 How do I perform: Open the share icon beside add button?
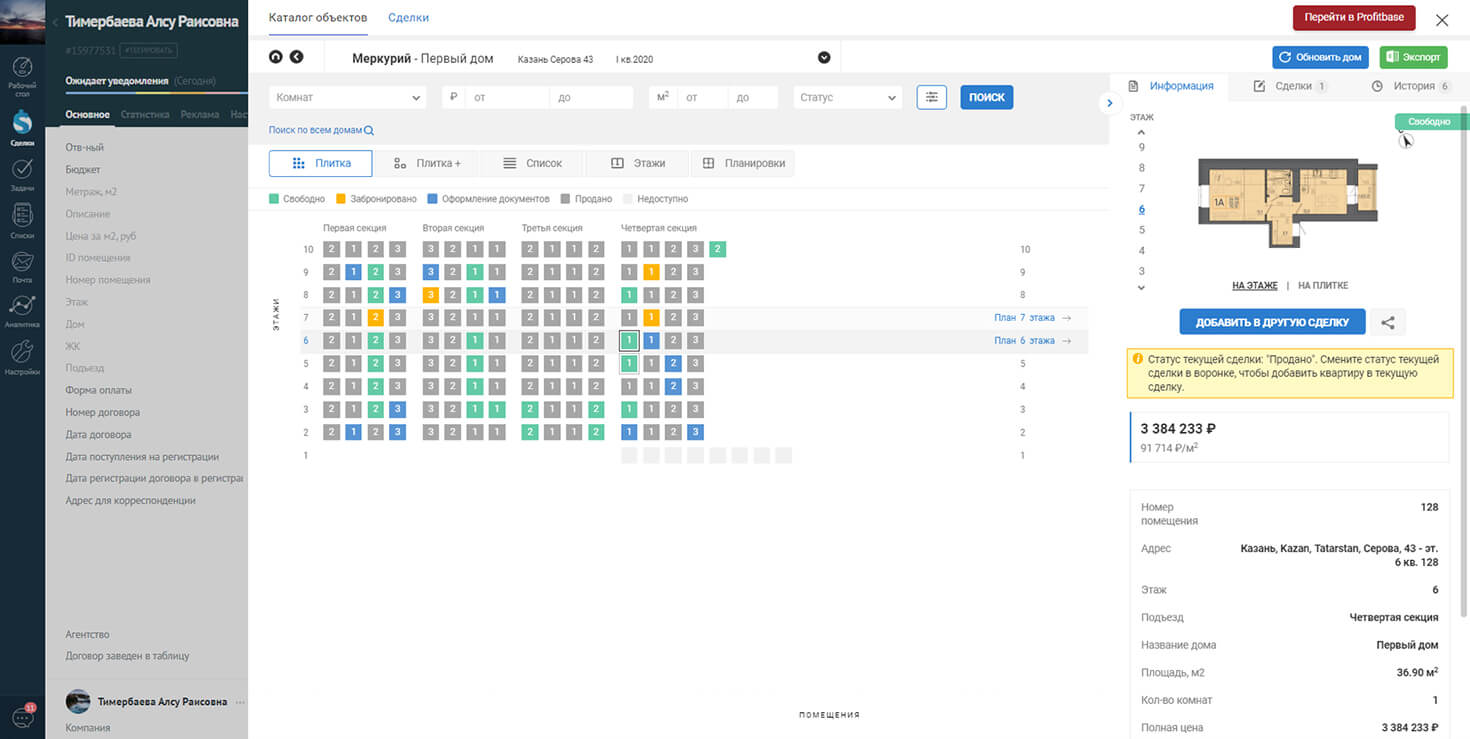[x=1388, y=322]
